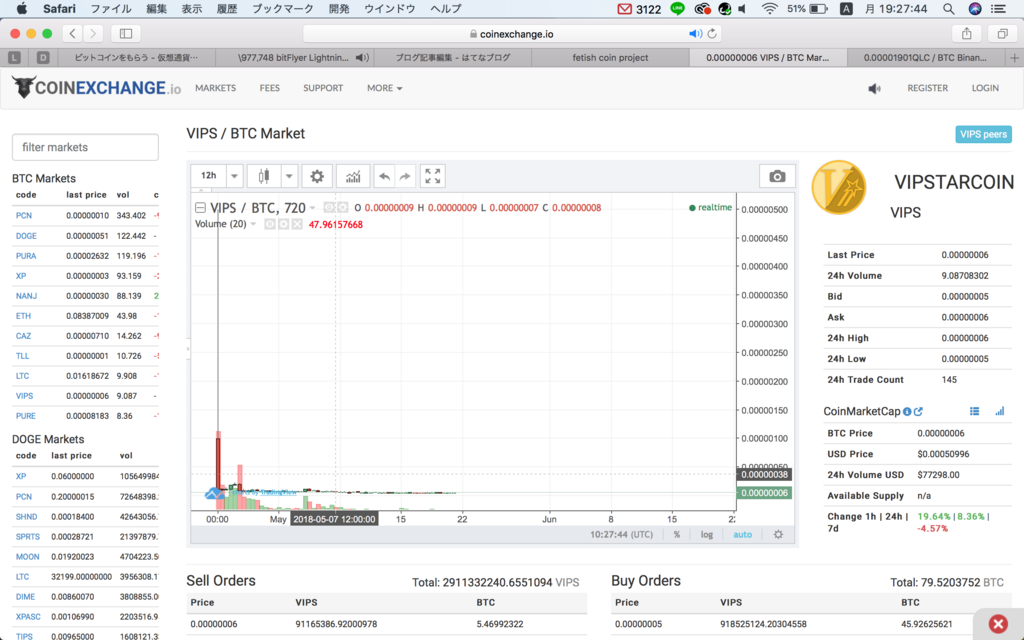Go forward in Safari
Viewport: 1024px width, 640px height.
(93, 33)
